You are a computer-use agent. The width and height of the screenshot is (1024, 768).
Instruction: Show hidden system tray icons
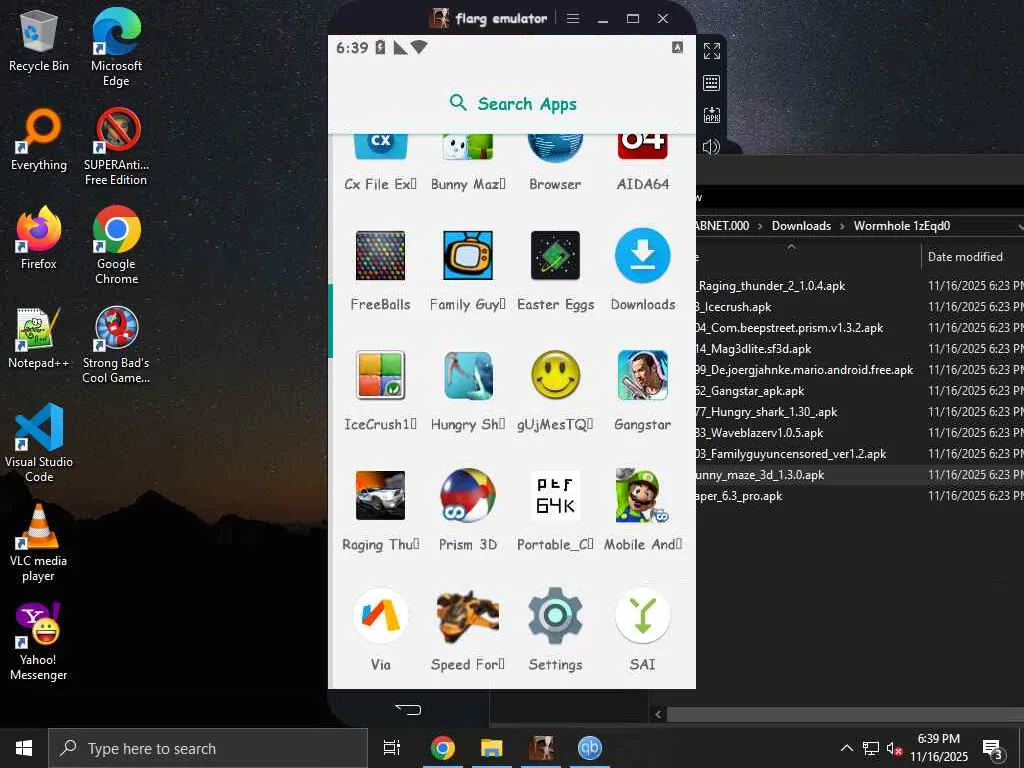click(x=846, y=748)
